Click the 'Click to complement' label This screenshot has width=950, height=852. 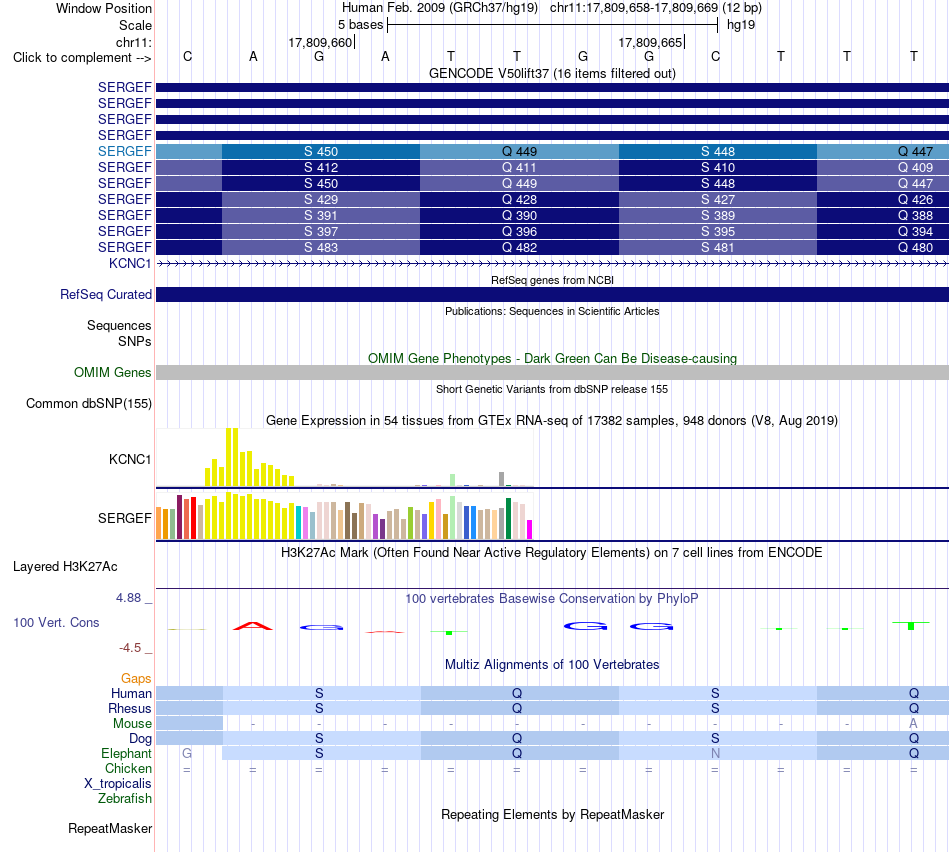click(82, 58)
